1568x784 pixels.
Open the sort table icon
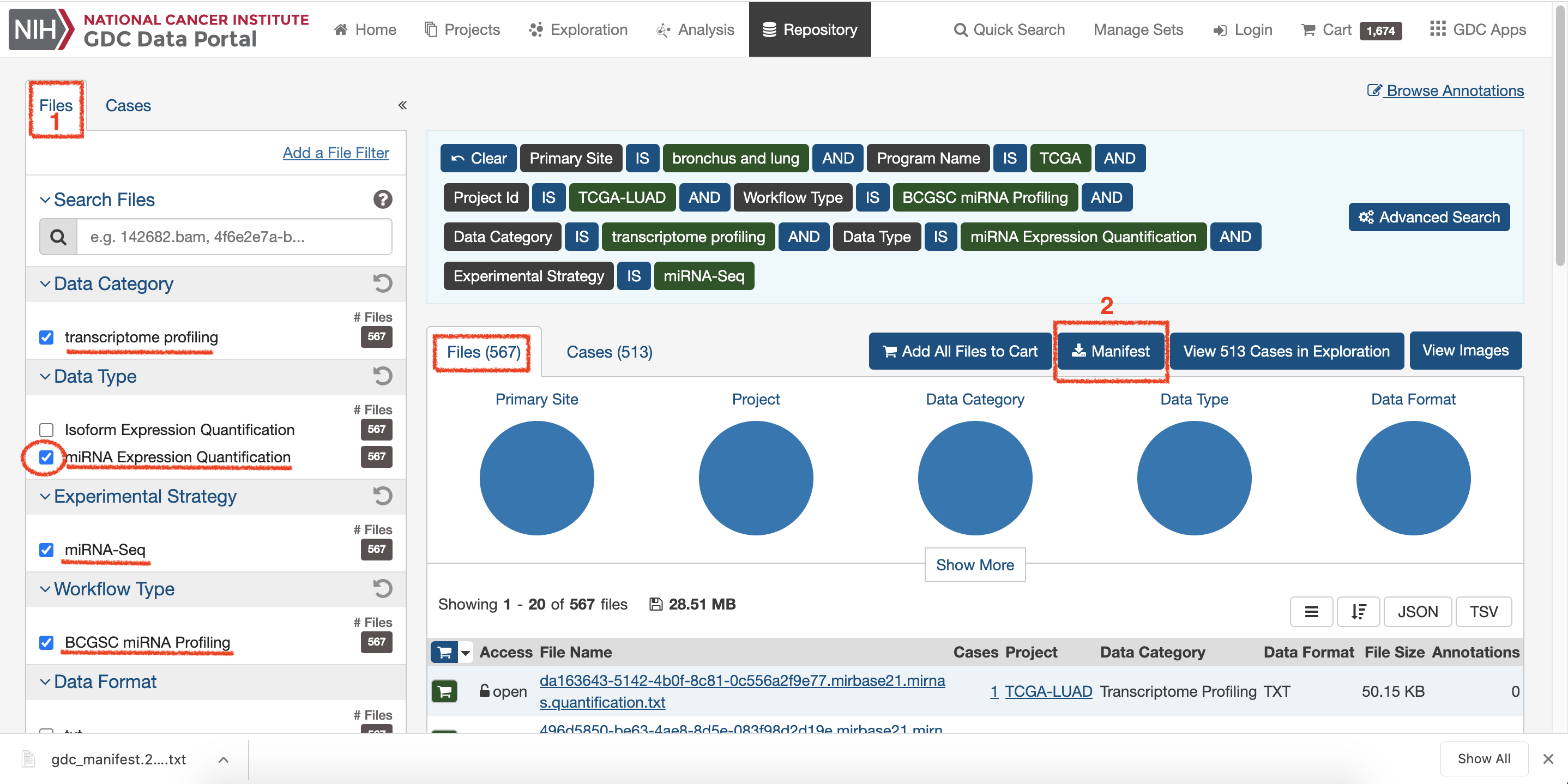[1358, 611]
